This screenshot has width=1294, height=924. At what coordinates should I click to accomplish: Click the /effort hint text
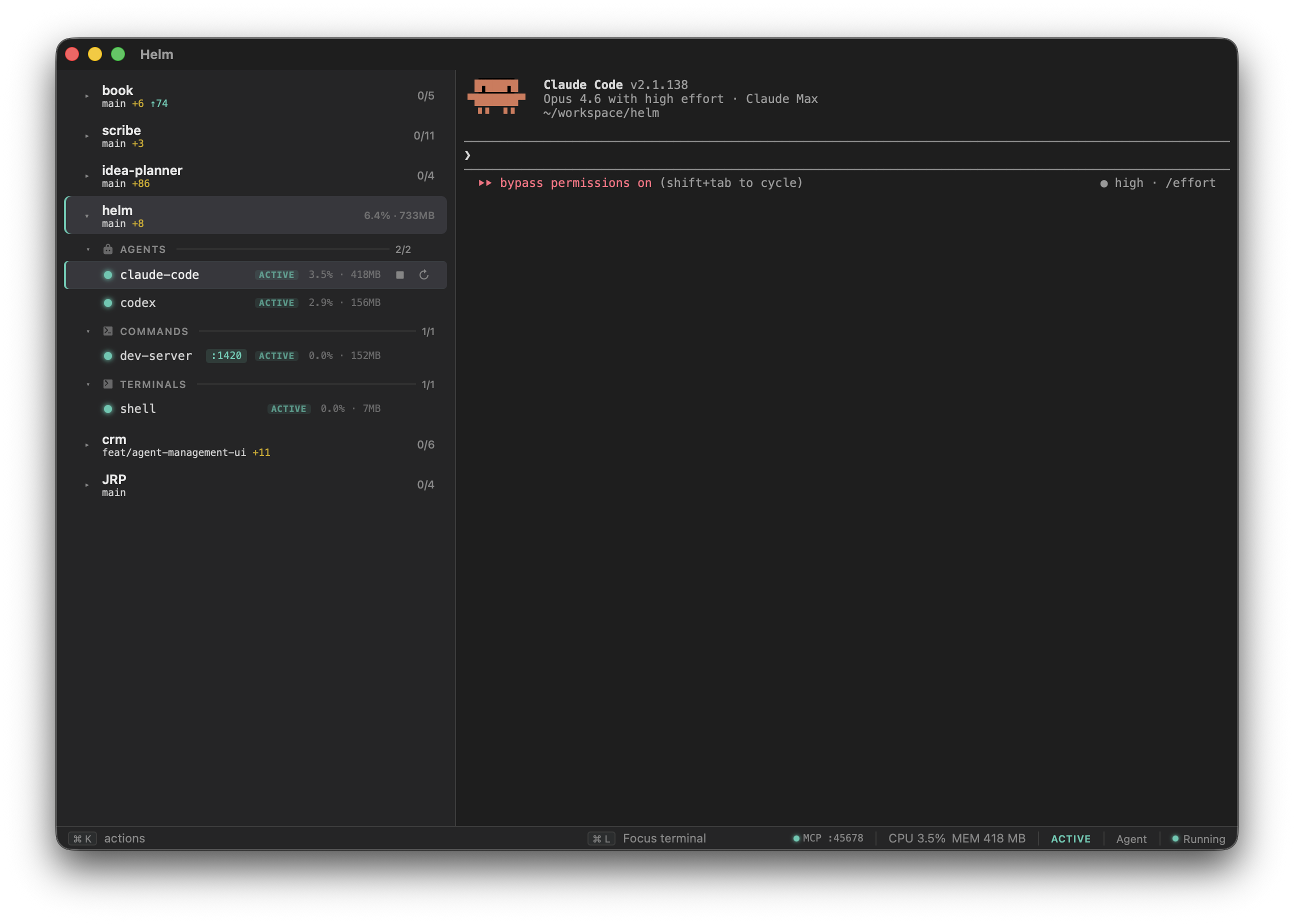1190,182
